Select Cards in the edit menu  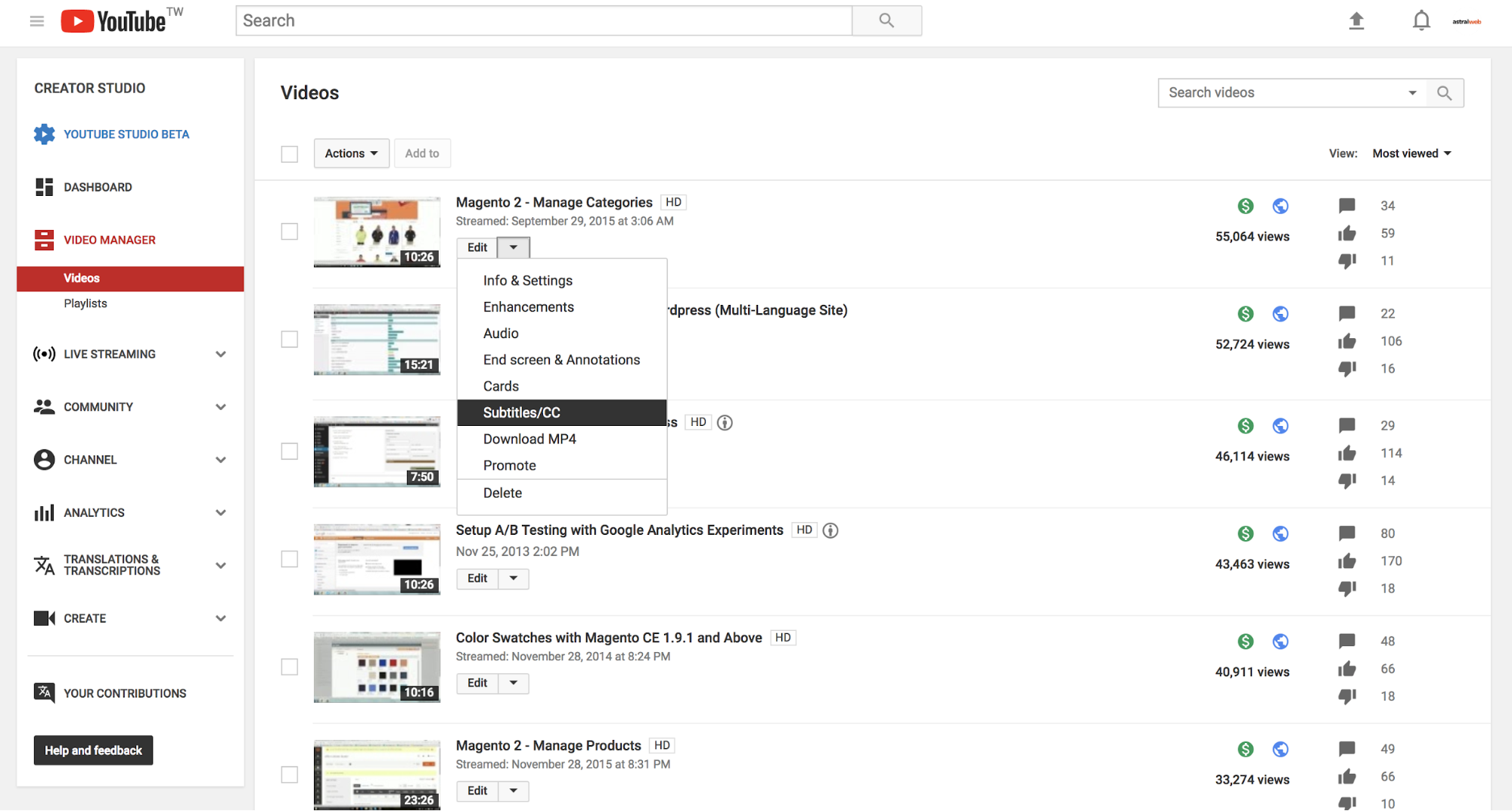[x=562, y=387]
